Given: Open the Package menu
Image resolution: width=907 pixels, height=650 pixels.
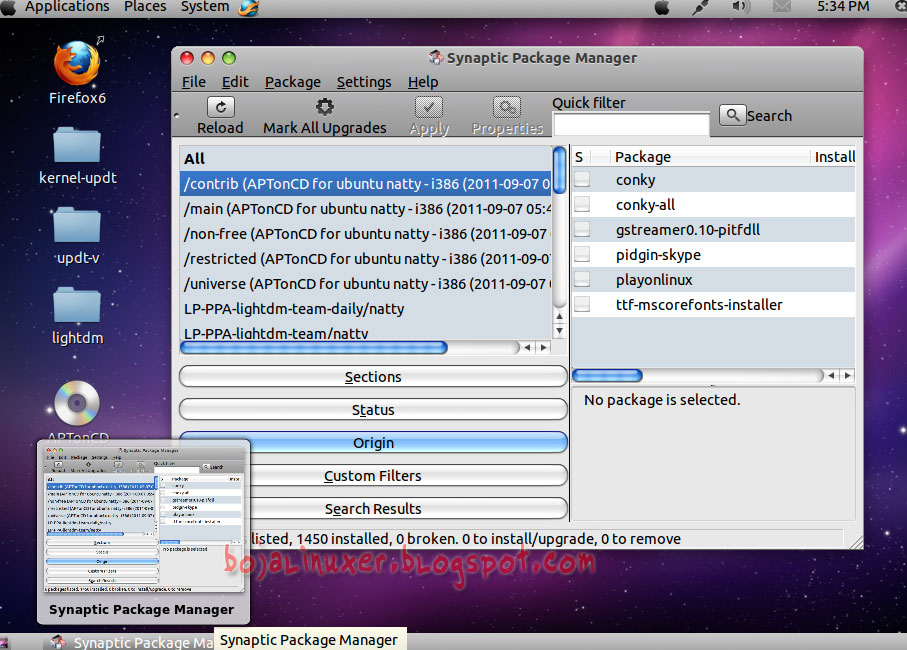Looking at the screenshot, I should point(293,82).
